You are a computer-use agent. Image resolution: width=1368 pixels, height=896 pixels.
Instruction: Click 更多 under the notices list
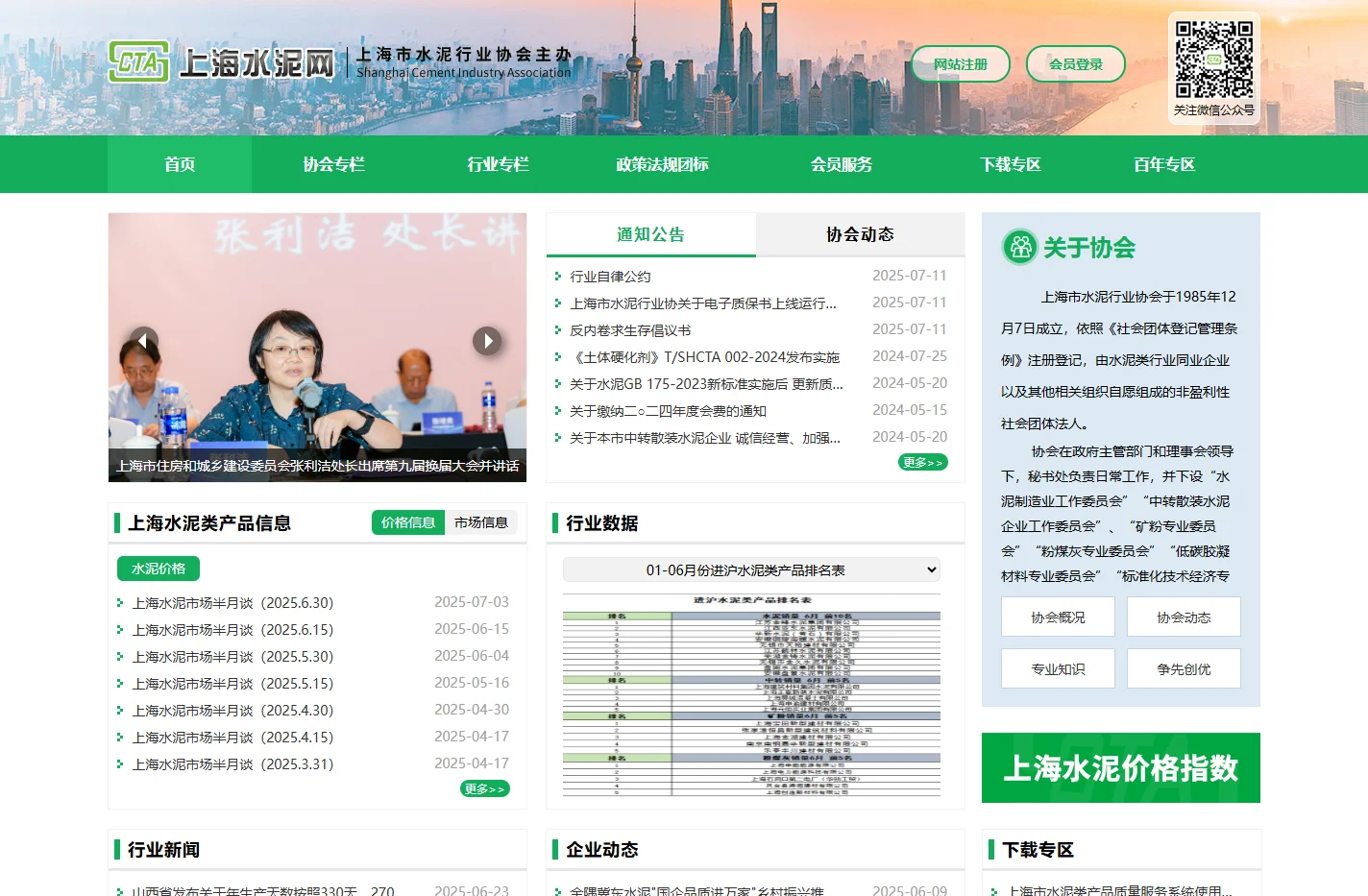(923, 462)
